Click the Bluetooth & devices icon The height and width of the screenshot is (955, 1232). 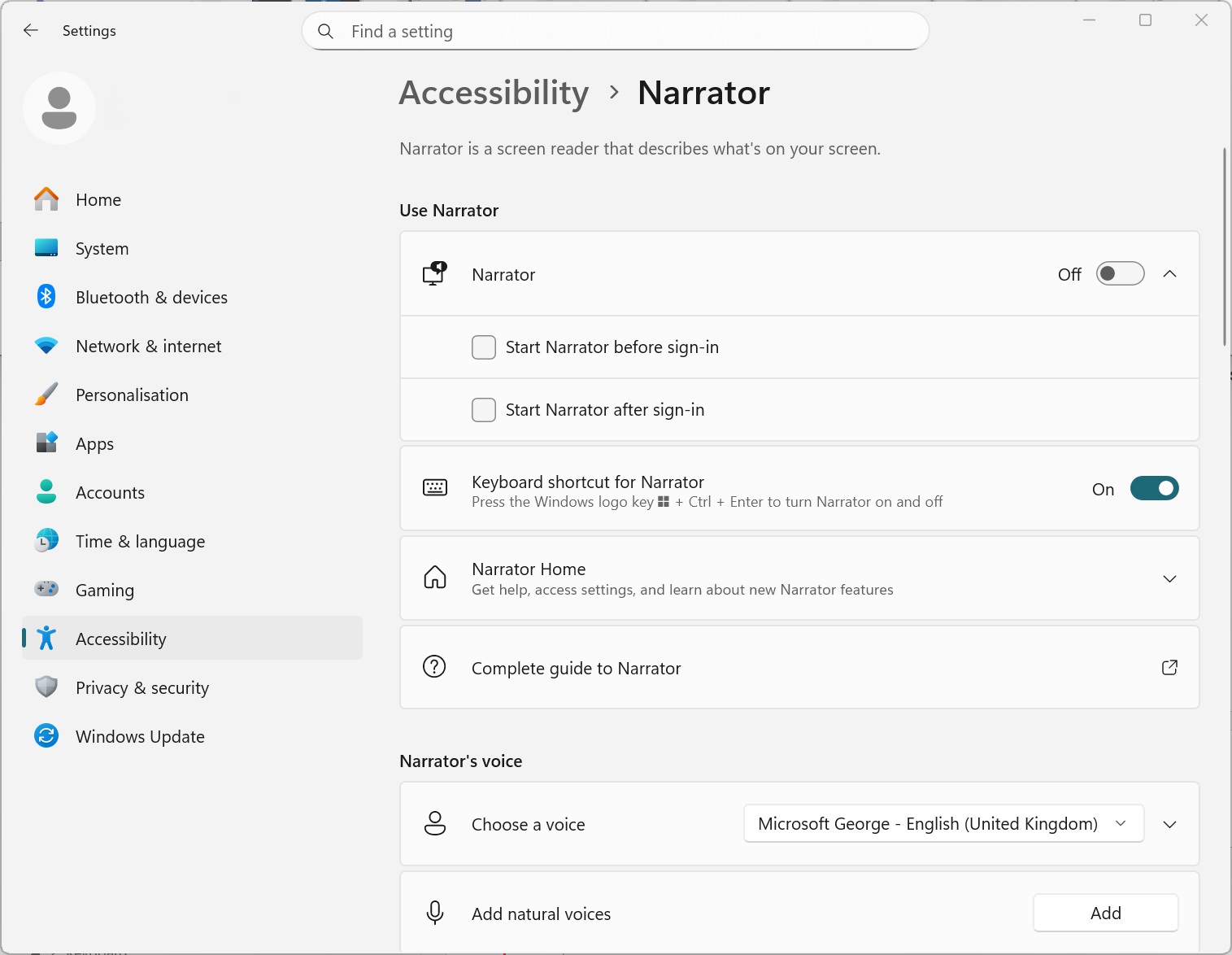pos(46,297)
